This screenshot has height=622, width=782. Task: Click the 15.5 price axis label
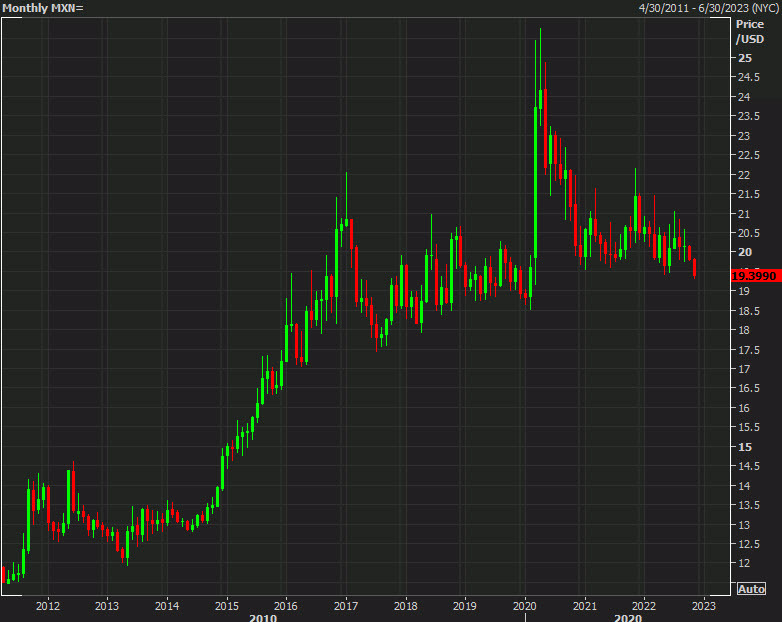pyautogui.click(x=749, y=427)
